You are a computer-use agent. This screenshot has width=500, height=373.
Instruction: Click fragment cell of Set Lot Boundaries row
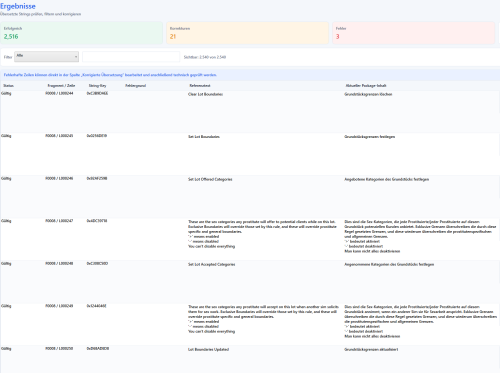[x=59, y=136]
